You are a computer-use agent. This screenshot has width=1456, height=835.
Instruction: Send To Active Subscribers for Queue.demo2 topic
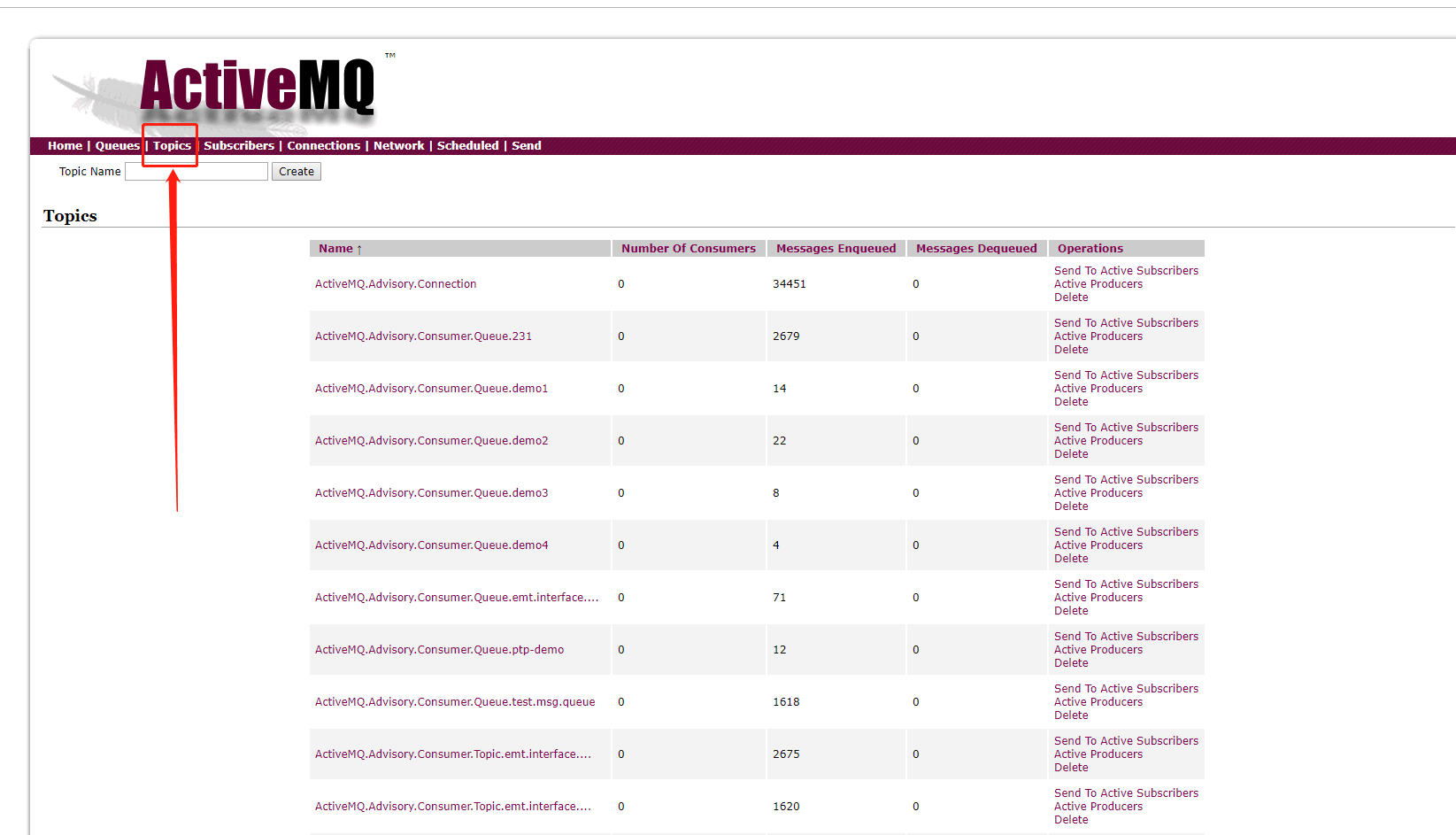(1126, 427)
